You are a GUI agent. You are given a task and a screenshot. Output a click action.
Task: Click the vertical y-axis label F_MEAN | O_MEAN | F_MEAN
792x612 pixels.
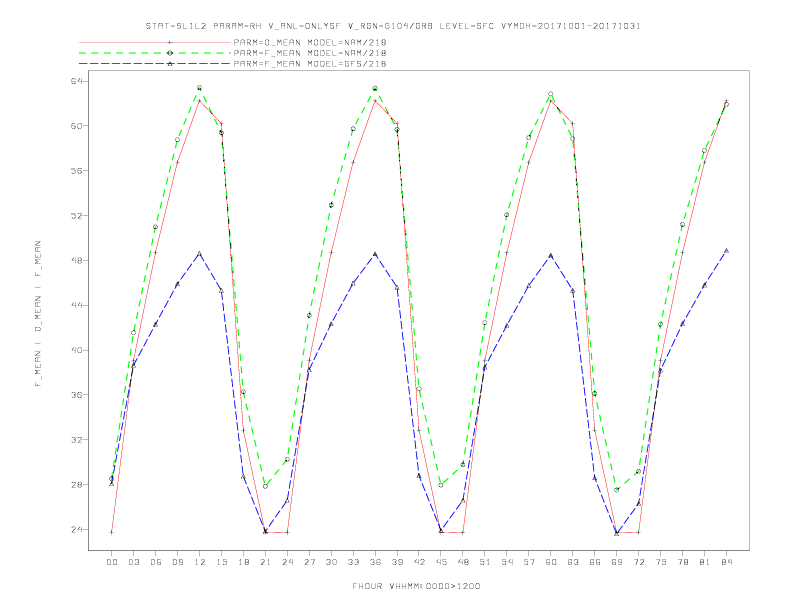pyautogui.click(x=38, y=314)
